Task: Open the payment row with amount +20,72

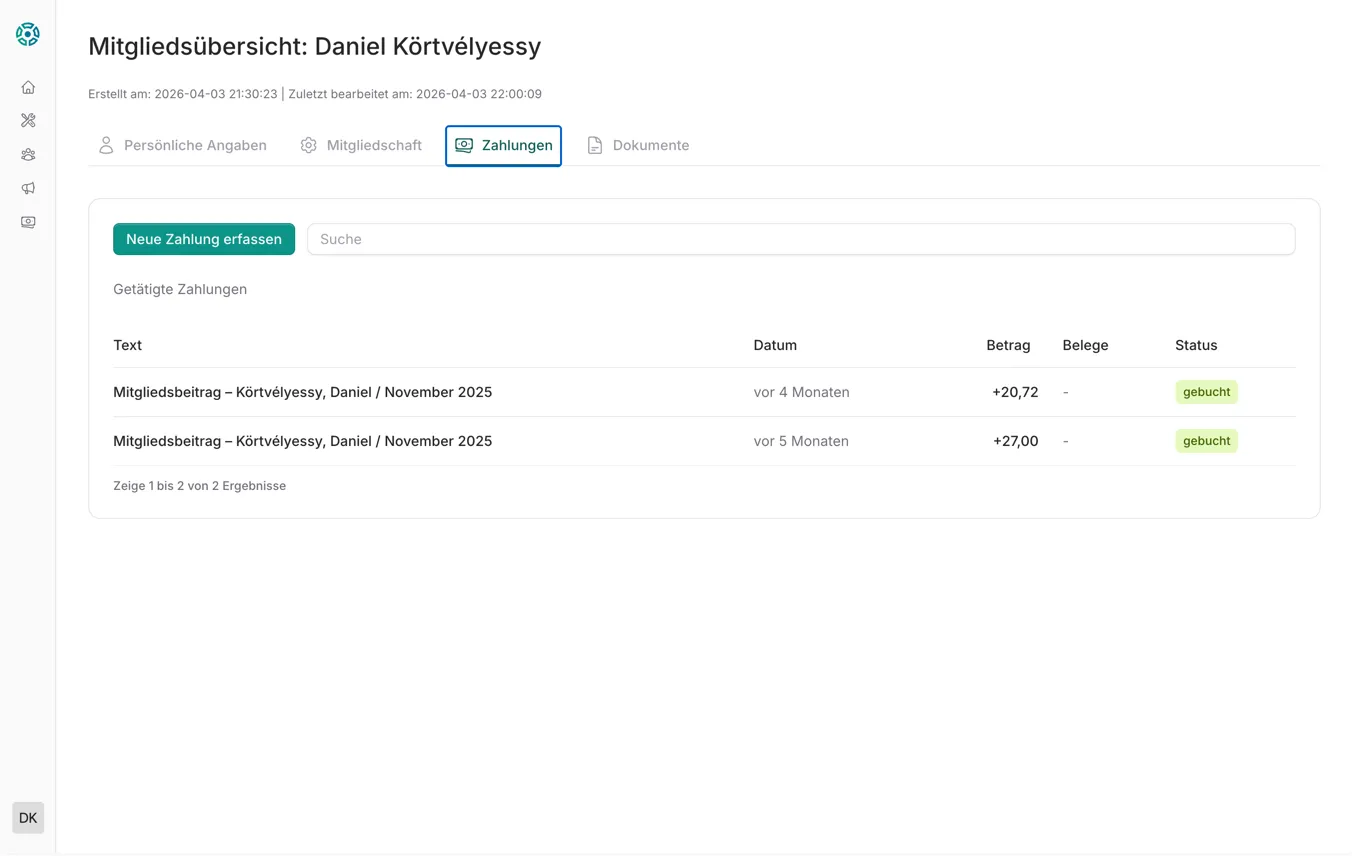Action: [302, 392]
